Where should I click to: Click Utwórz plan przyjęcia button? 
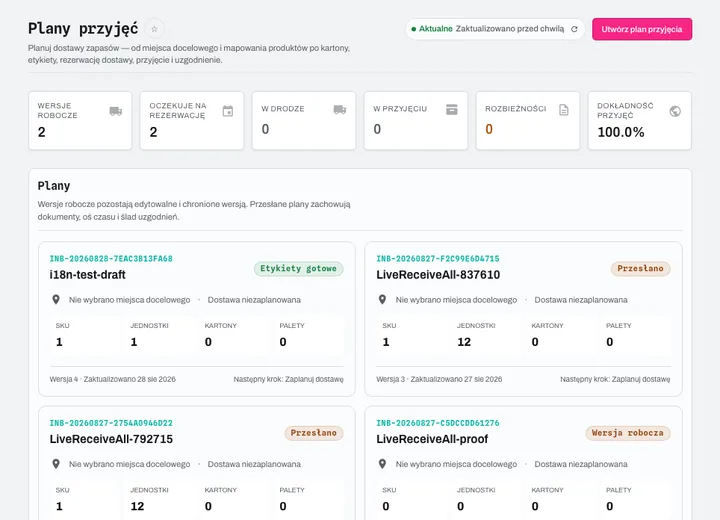[x=642, y=29]
